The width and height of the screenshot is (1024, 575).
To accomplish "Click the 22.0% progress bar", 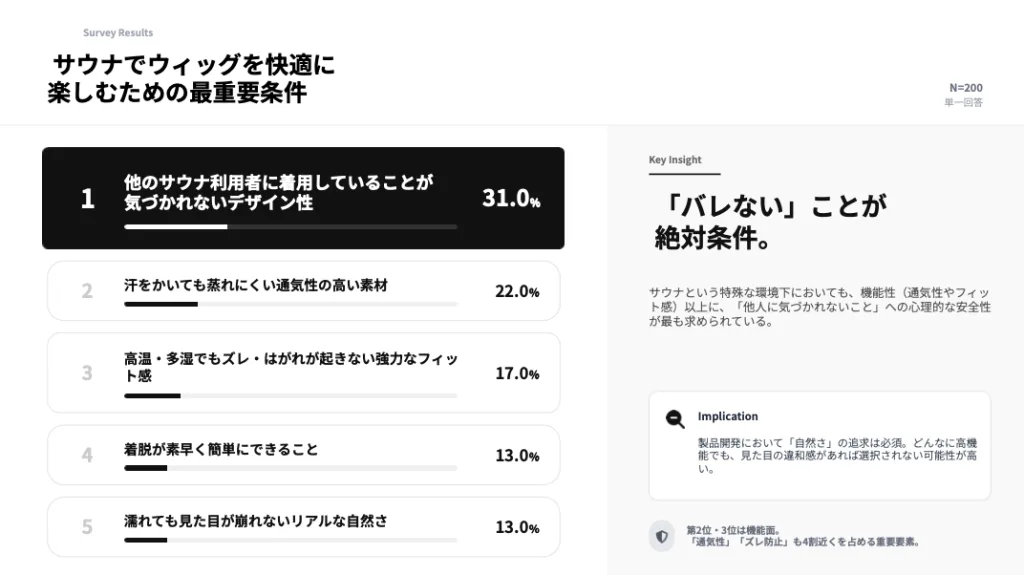I will (x=290, y=304).
